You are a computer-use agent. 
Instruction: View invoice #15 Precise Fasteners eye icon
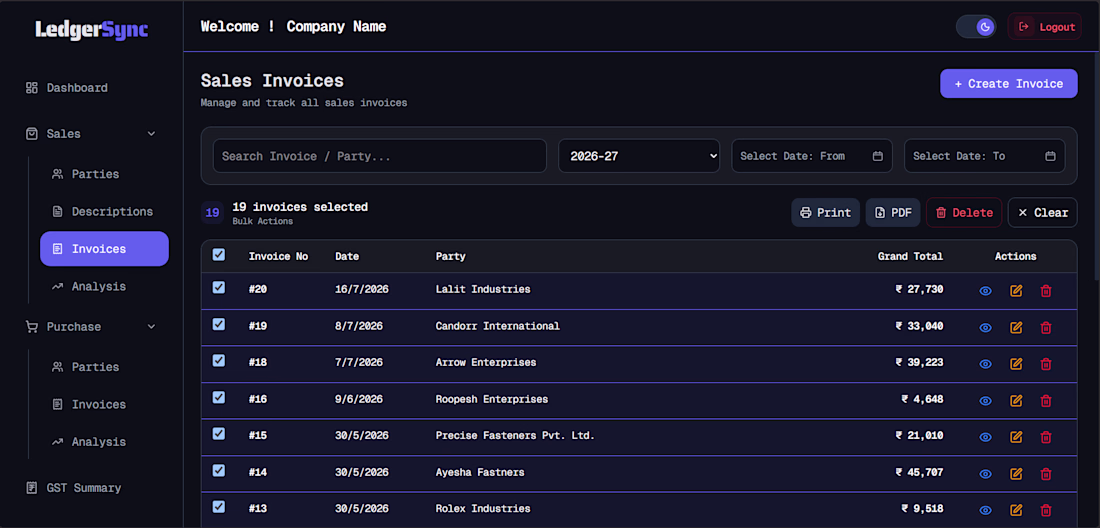[985, 437]
